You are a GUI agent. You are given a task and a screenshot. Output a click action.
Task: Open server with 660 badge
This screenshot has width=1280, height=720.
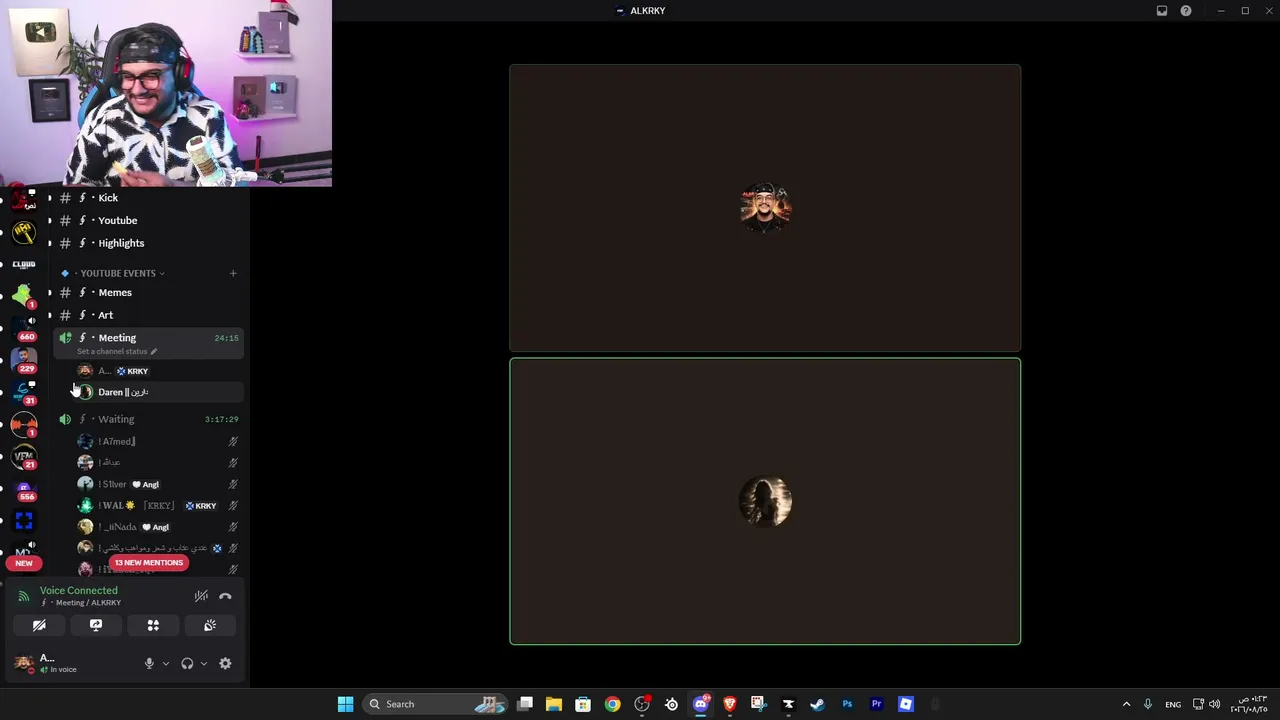pos(24,328)
